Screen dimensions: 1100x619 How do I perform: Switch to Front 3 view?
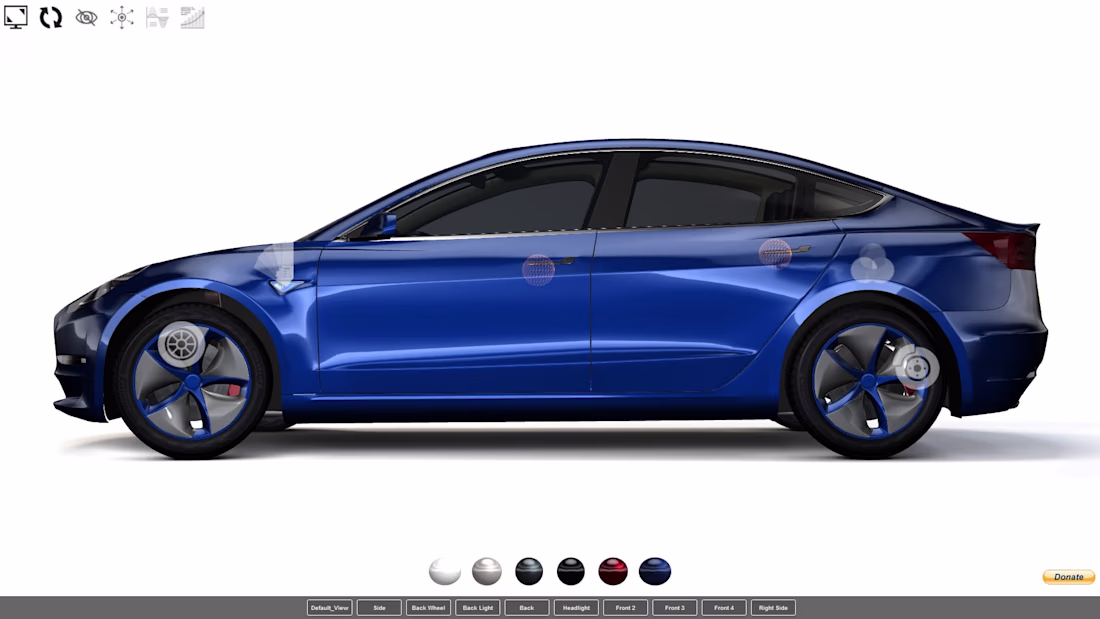click(x=675, y=608)
